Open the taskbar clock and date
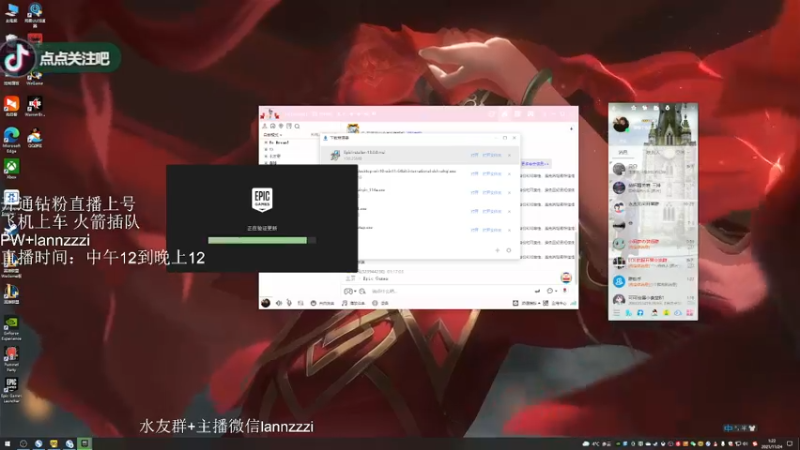The image size is (800, 450). click(771, 444)
